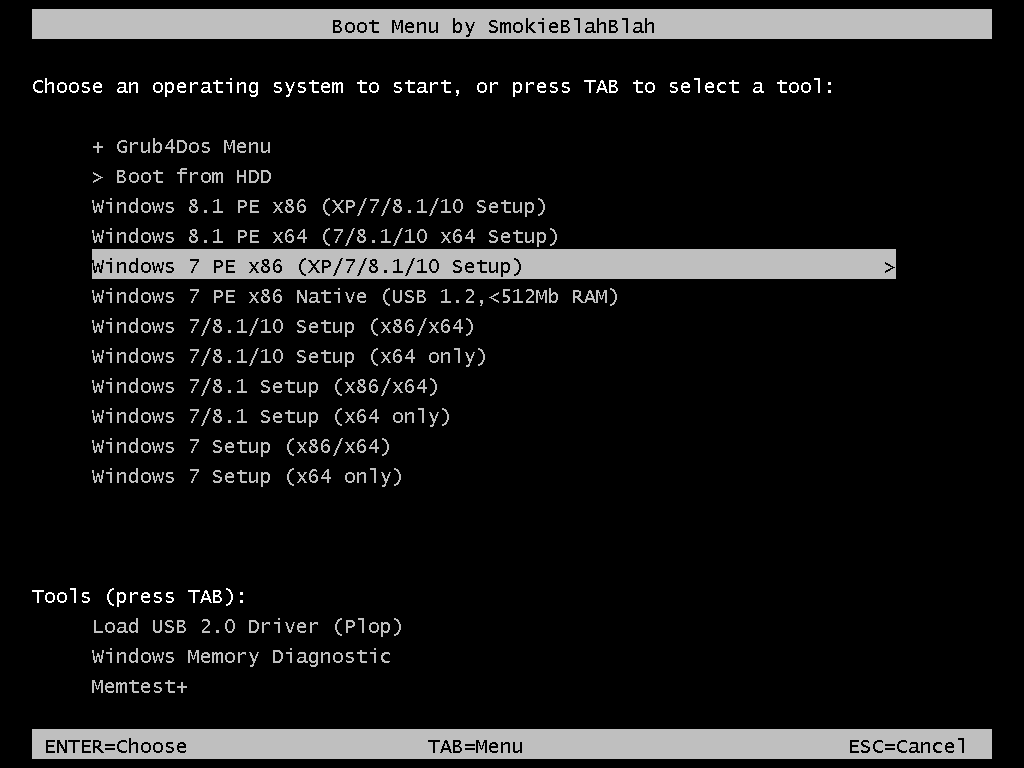
Task: Click ENTER=Choose in bottom bar
Action: [116, 746]
